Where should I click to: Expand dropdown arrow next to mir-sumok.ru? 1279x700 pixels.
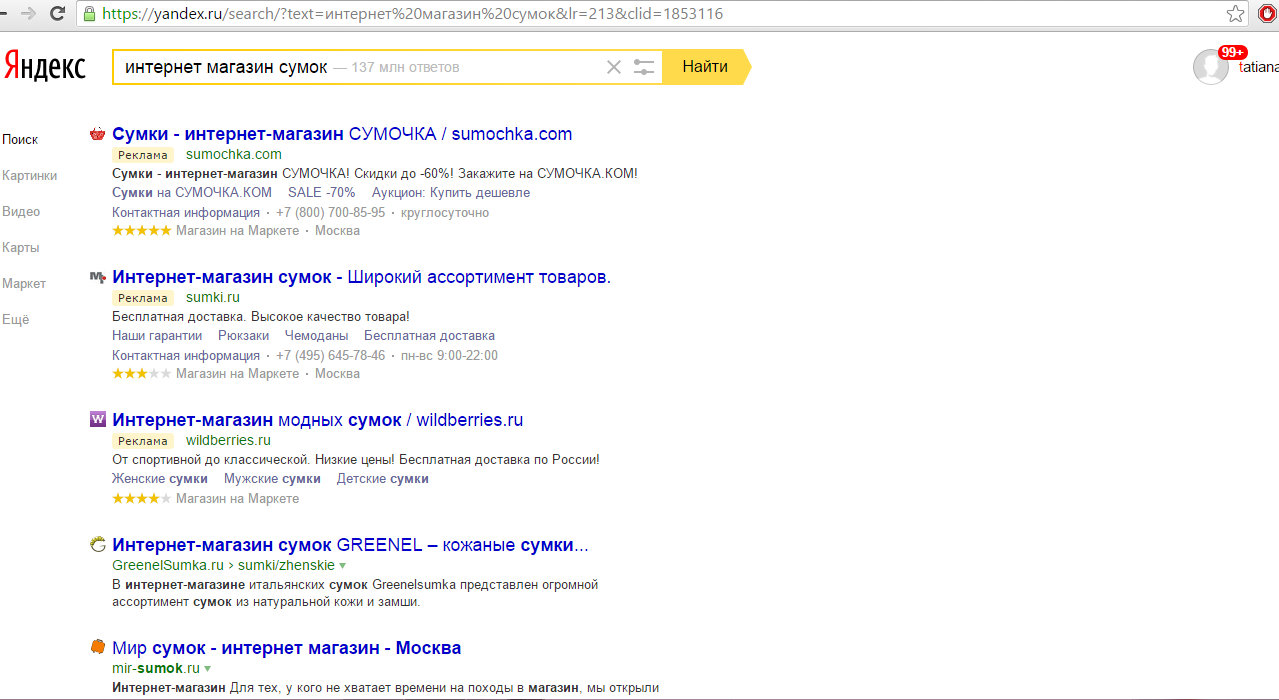pyautogui.click(x=208, y=668)
